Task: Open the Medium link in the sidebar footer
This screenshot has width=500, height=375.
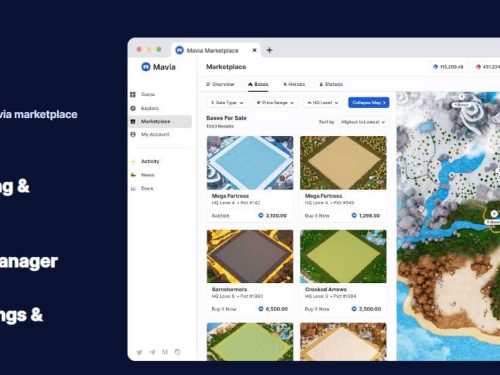Action: click(165, 352)
